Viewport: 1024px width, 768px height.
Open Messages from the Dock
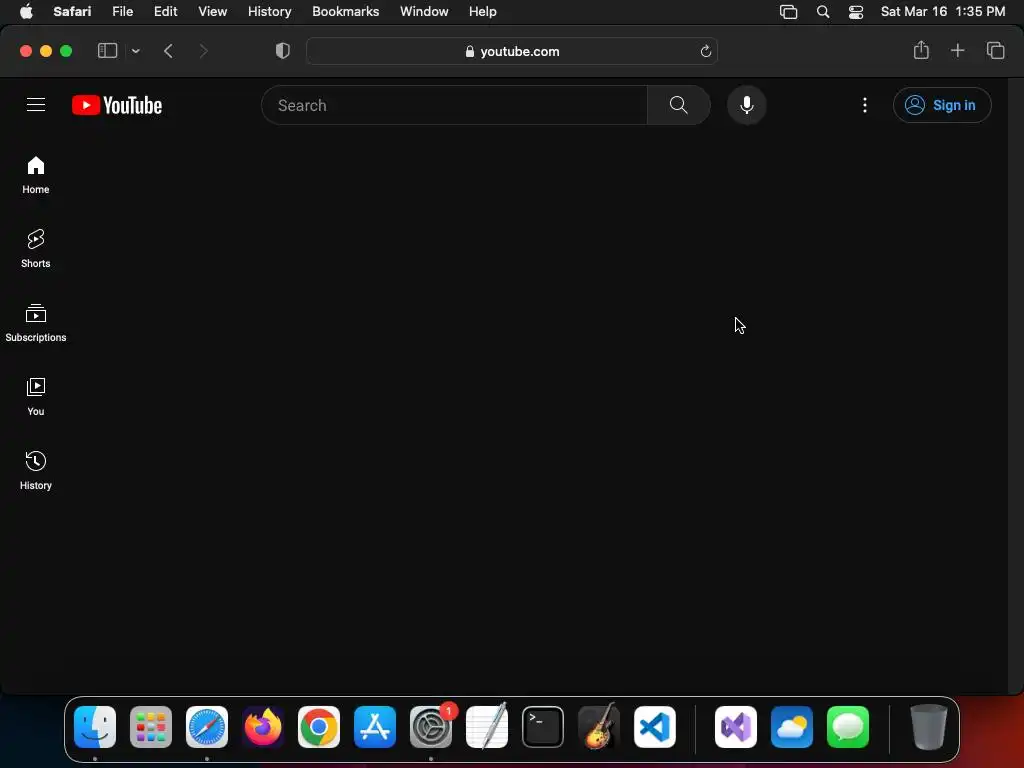(848, 727)
